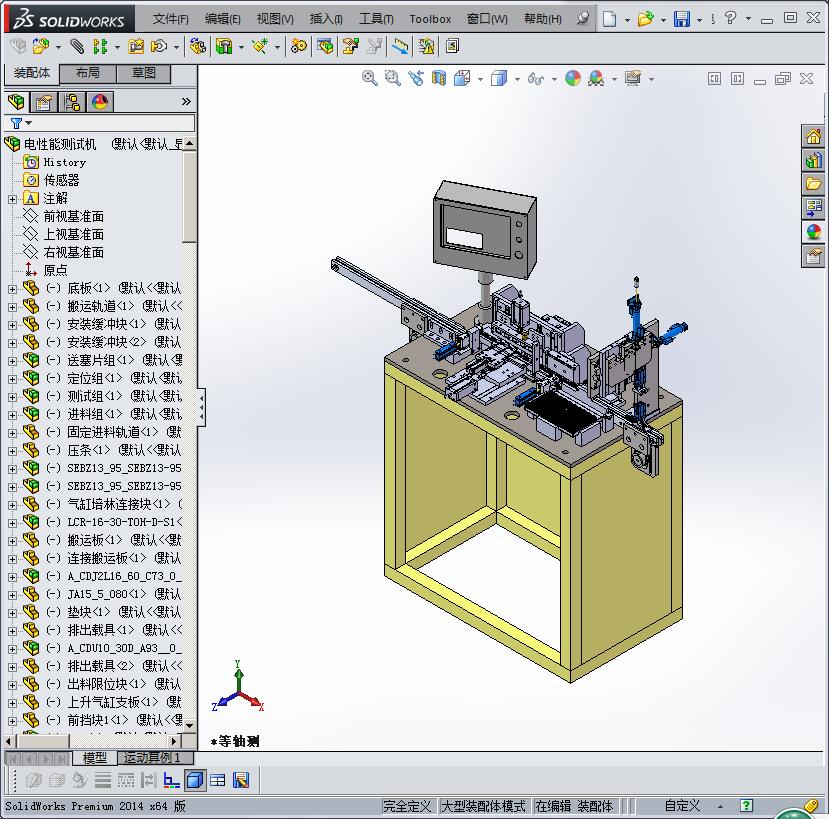Screen dimensions: 829x819
Task: Click the Save disk icon
Action: click(x=682, y=19)
